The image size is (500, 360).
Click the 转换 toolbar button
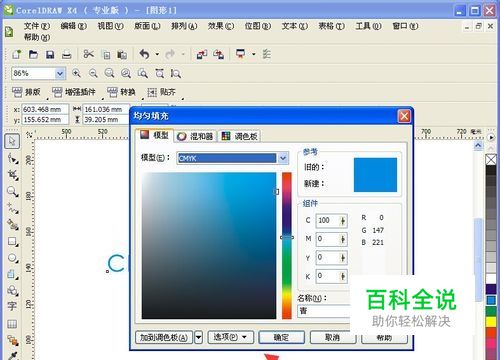(x=121, y=92)
